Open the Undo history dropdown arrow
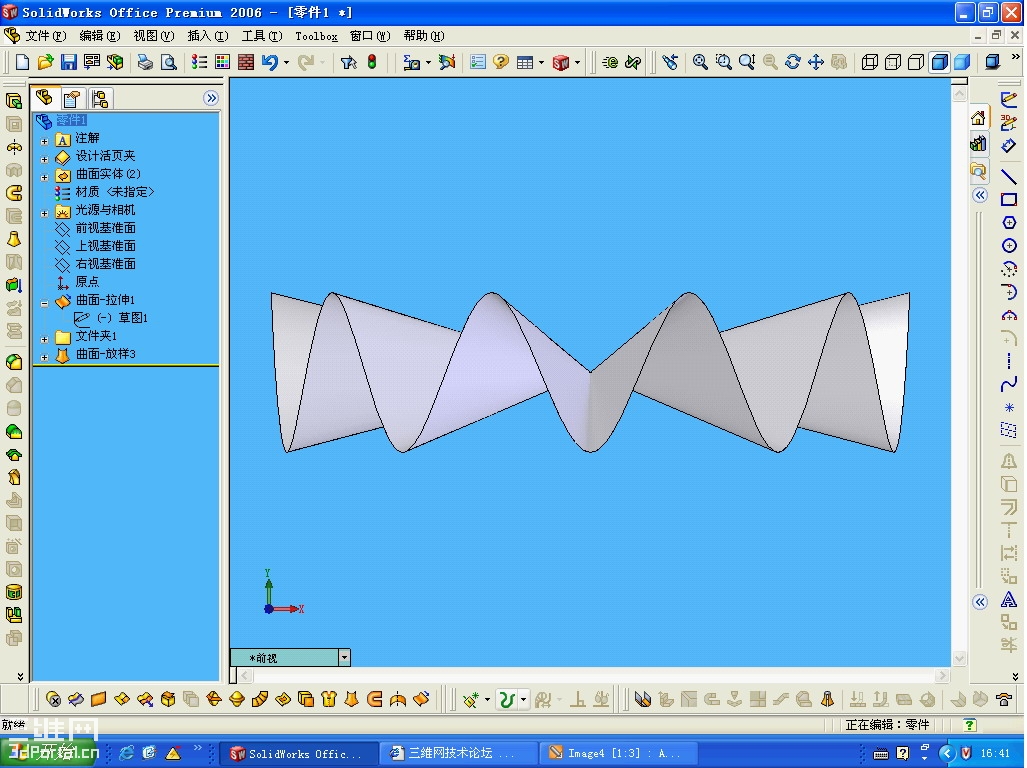Image resolution: width=1027 pixels, height=768 pixels. (x=286, y=63)
